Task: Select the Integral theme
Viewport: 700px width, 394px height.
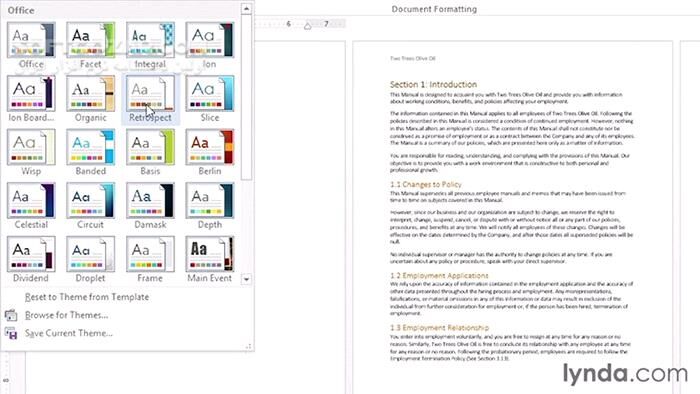Action: [x=150, y=40]
